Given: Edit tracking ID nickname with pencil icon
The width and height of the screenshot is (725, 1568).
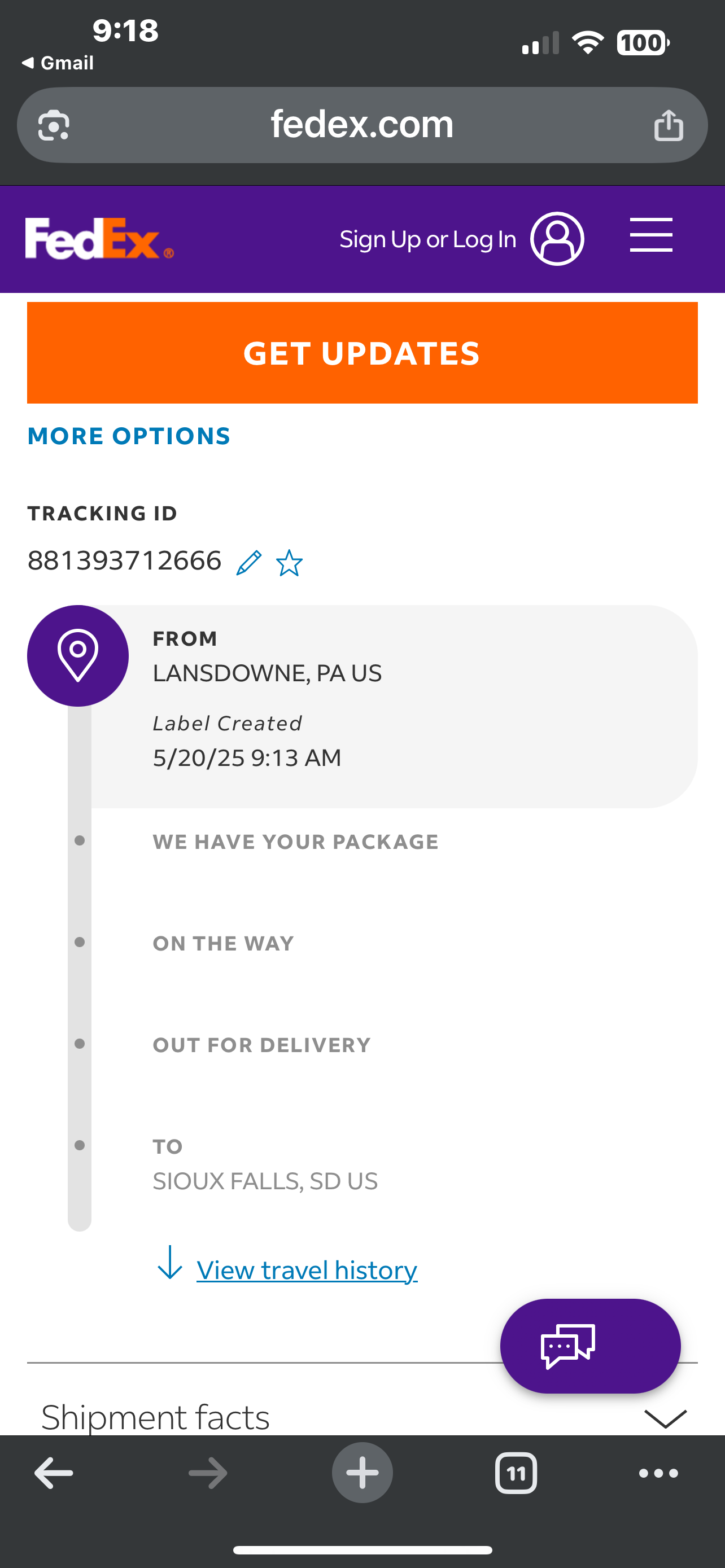Looking at the screenshot, I should tap(249, 562).
